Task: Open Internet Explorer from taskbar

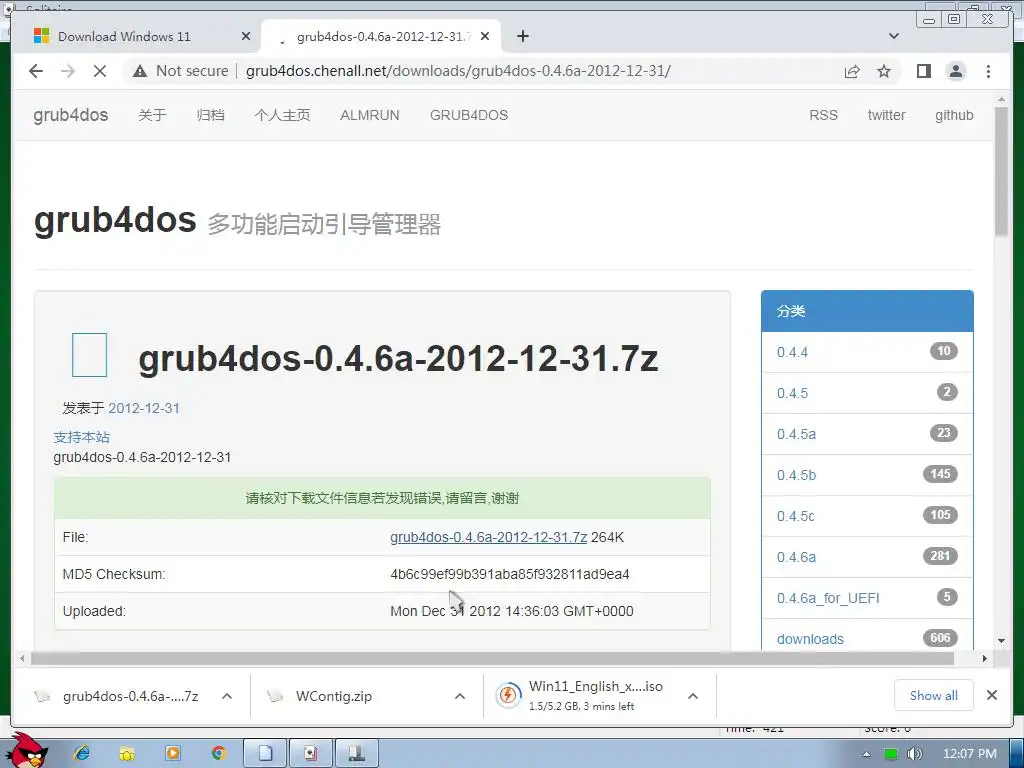Action: [x=82, y=754]
